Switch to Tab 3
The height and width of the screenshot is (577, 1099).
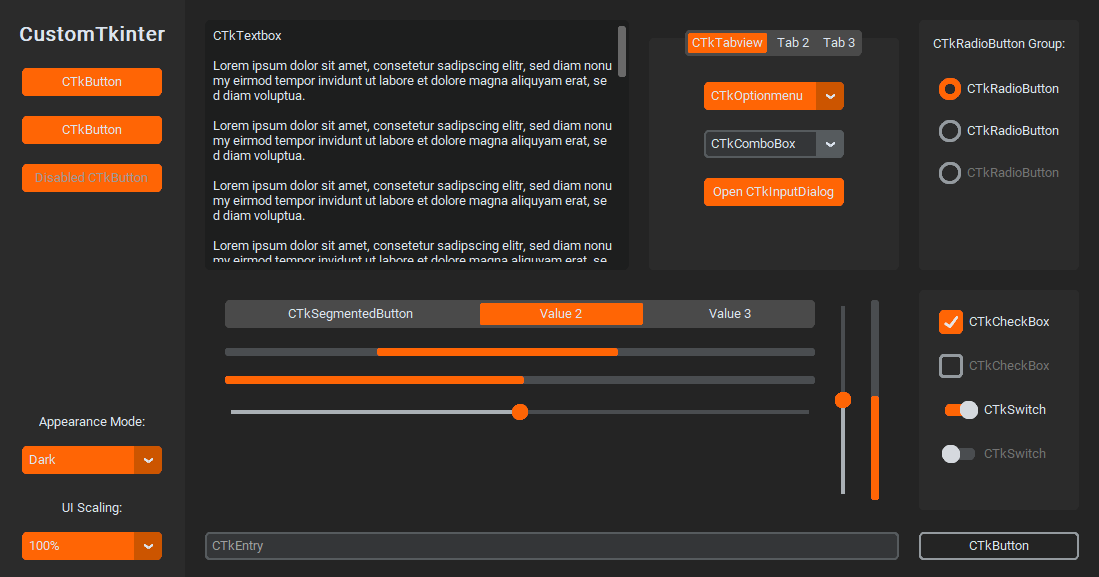[x=838, y=42]
